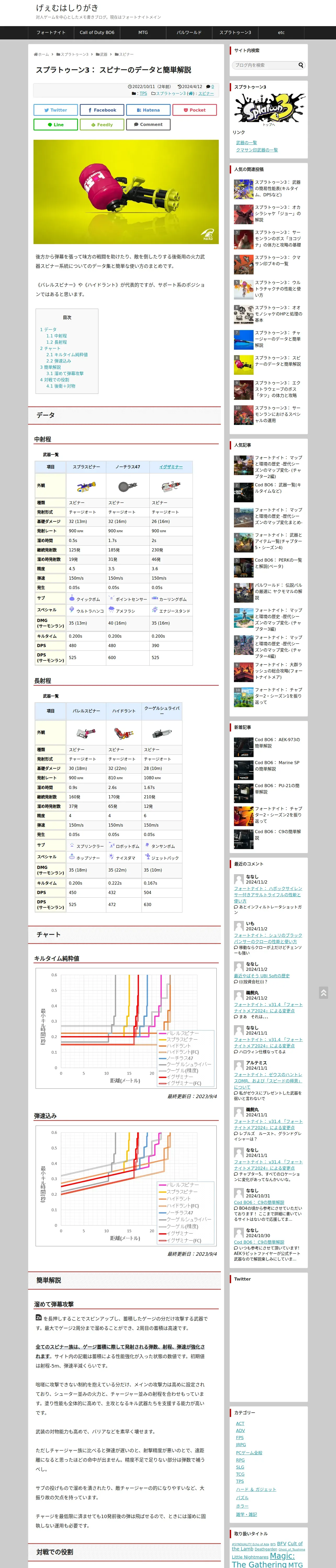Click the スプリンクラー sub weapon icon

pos(71,845)
